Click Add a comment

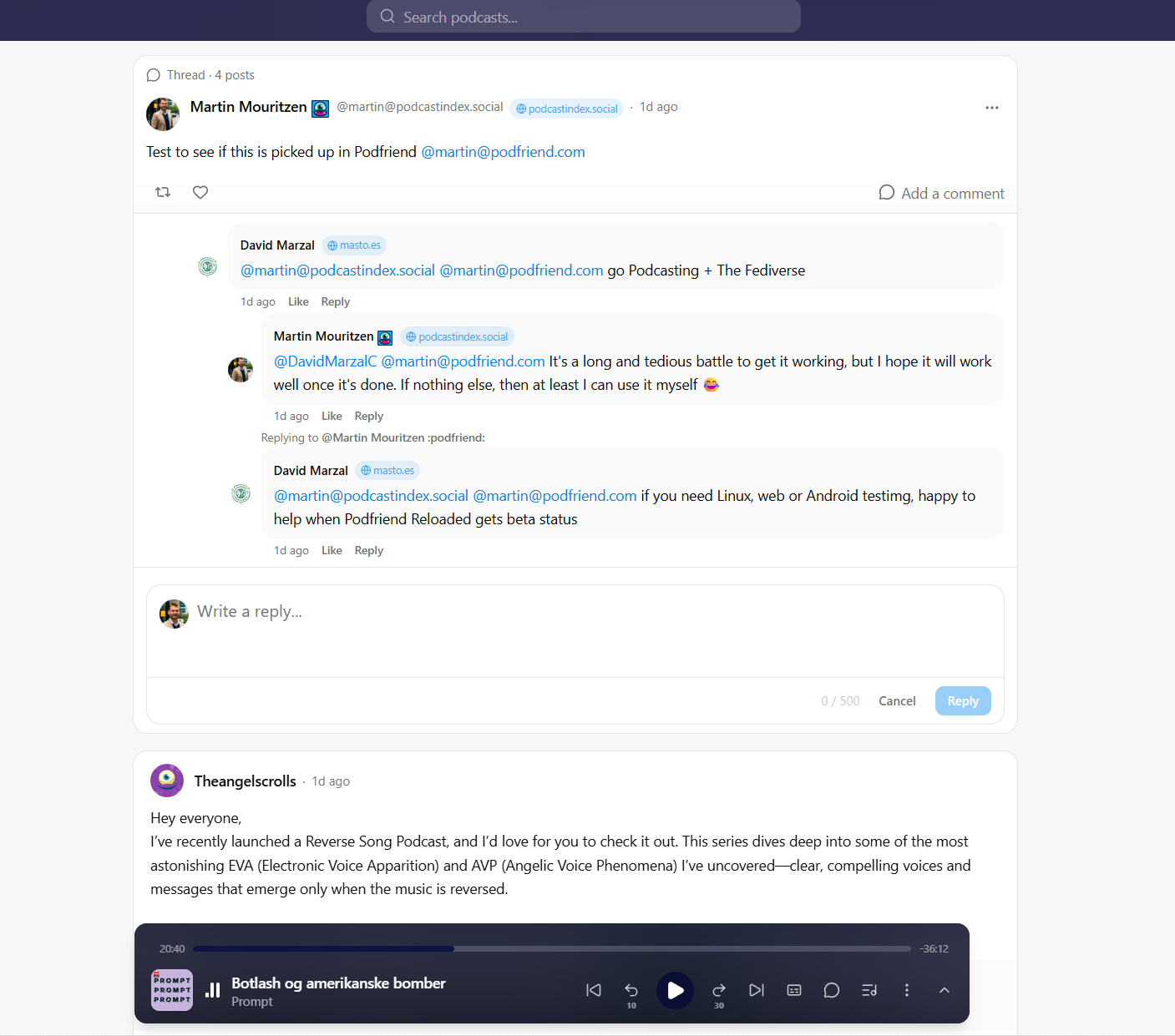(x=941, y=194)
